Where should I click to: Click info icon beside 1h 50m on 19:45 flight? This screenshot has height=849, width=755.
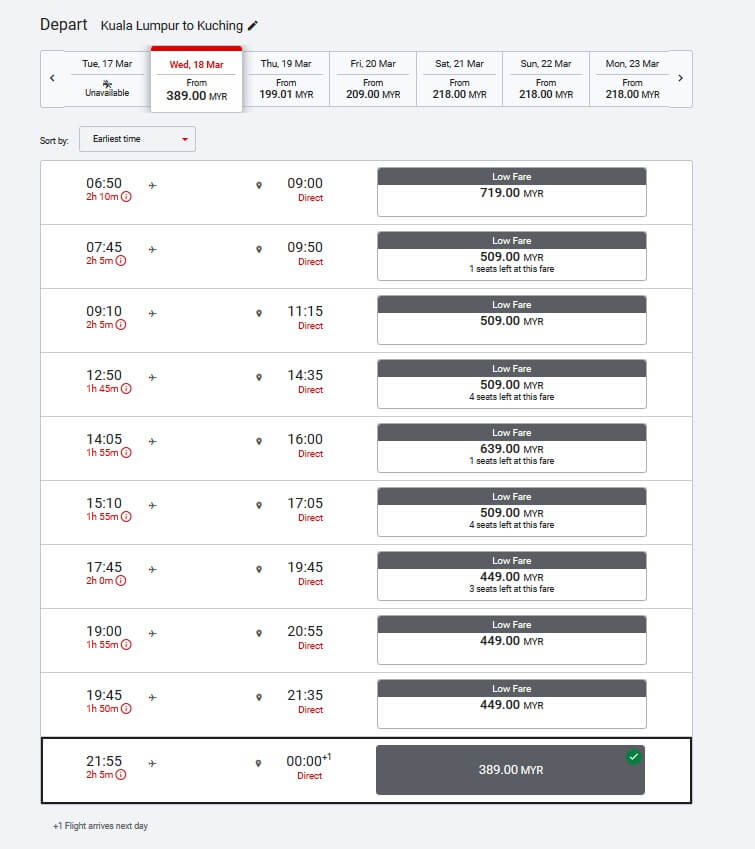point(126,708)
